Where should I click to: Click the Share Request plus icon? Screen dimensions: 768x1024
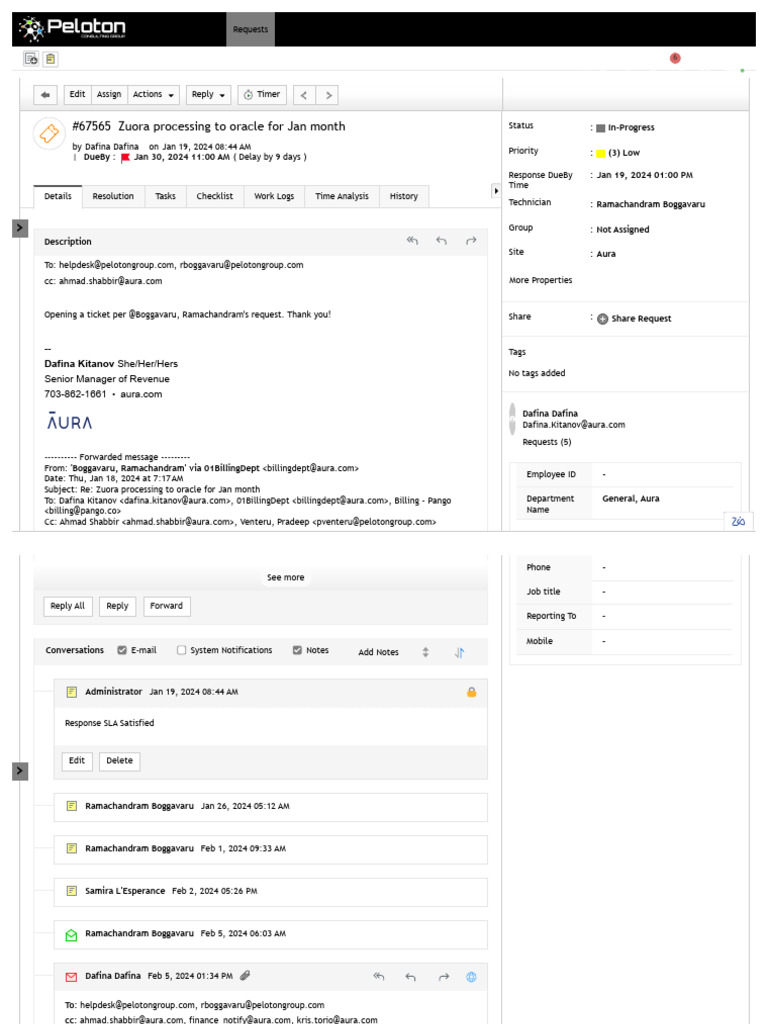pos(602,319)
